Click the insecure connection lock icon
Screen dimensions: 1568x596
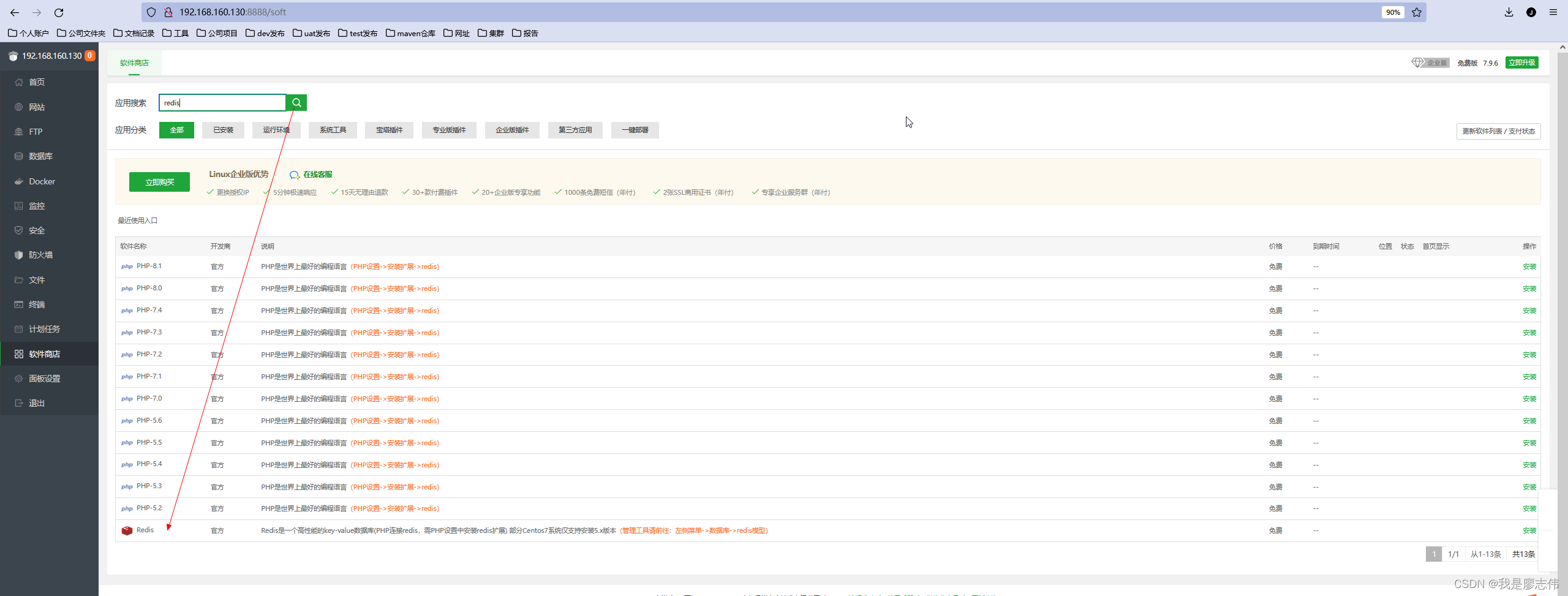[168, 12]
